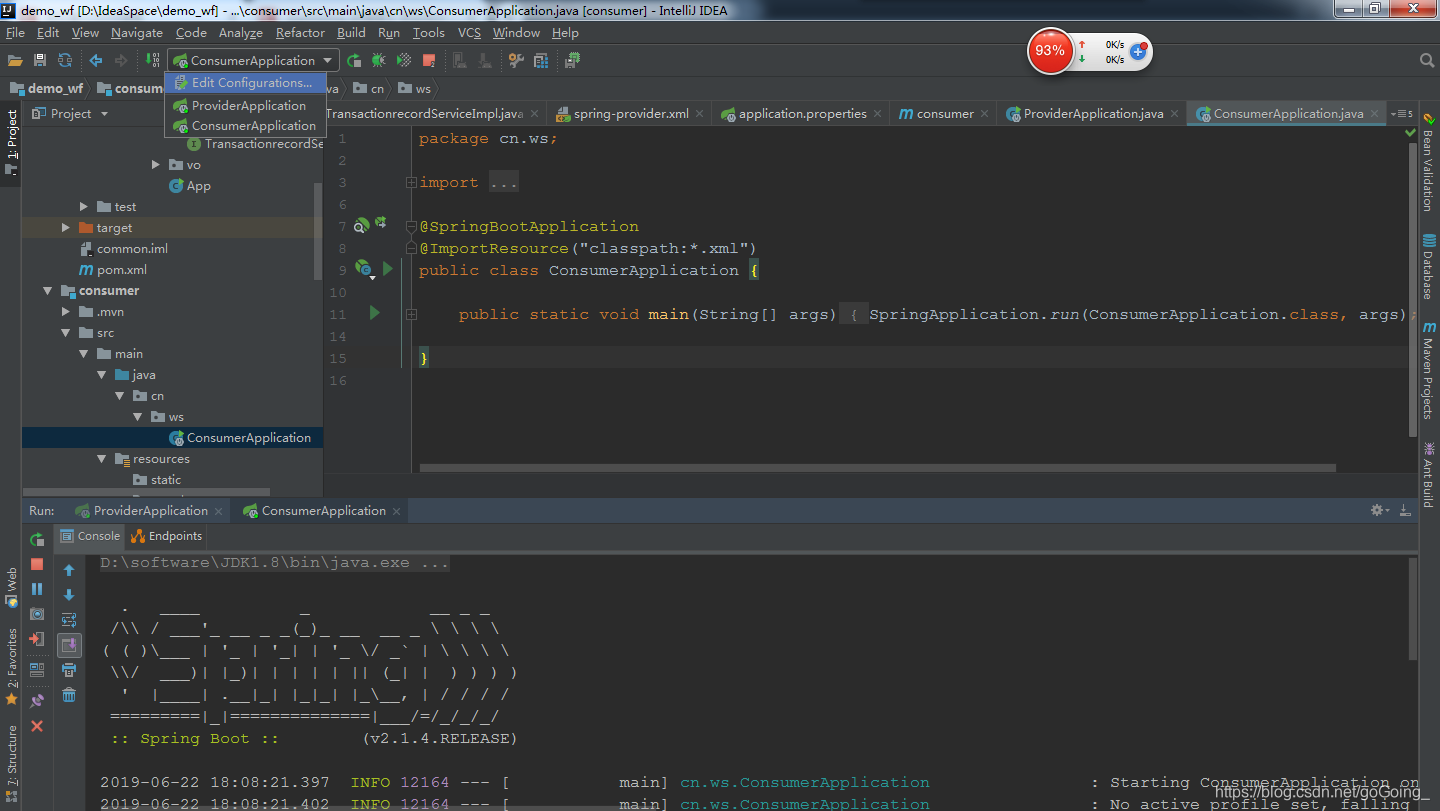Switch to the Endpoints tab

point(166,536)
